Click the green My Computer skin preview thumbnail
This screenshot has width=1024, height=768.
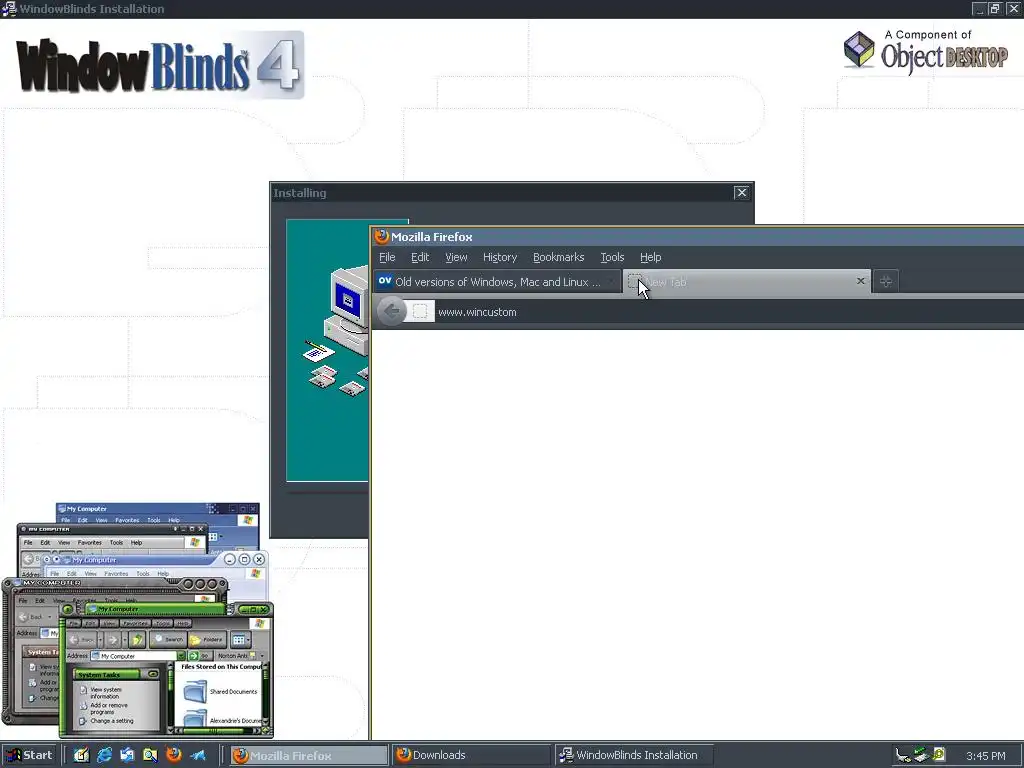166,669
